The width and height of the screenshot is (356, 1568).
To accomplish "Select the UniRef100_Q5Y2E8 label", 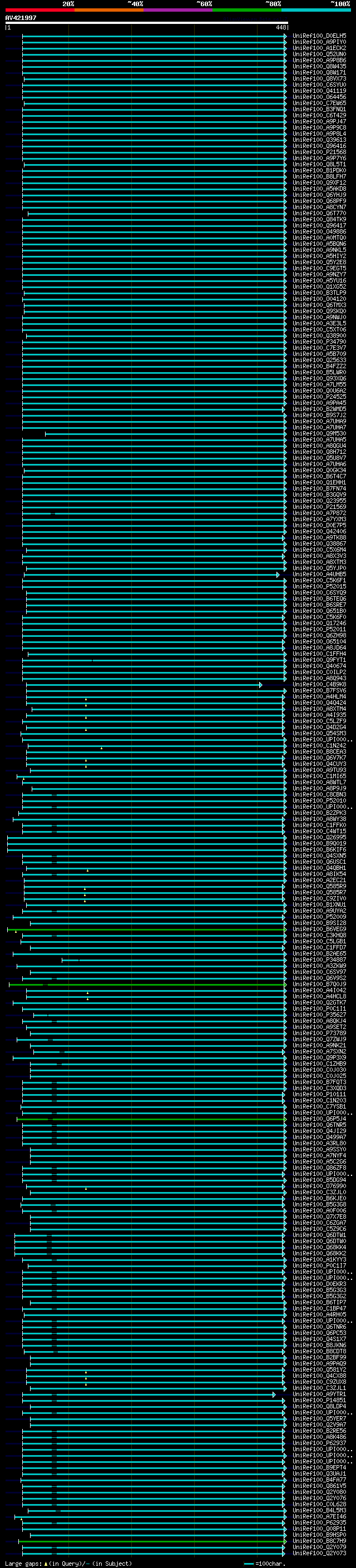I will pyautogui.click(x=319, y=263).
